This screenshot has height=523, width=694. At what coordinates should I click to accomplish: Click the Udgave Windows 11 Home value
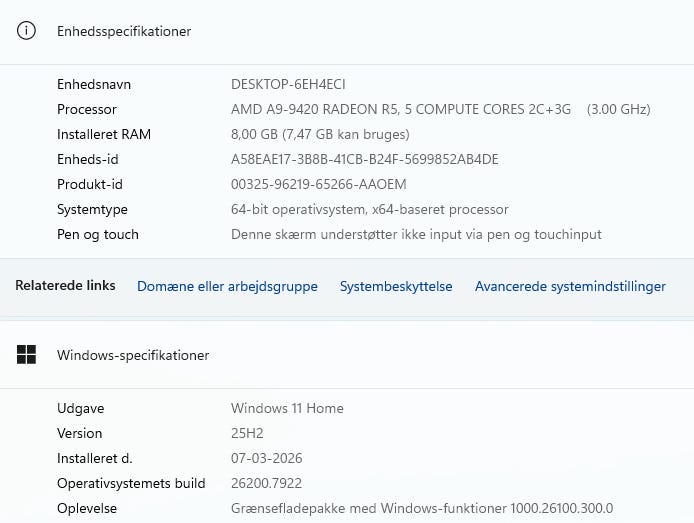(287, 409)
